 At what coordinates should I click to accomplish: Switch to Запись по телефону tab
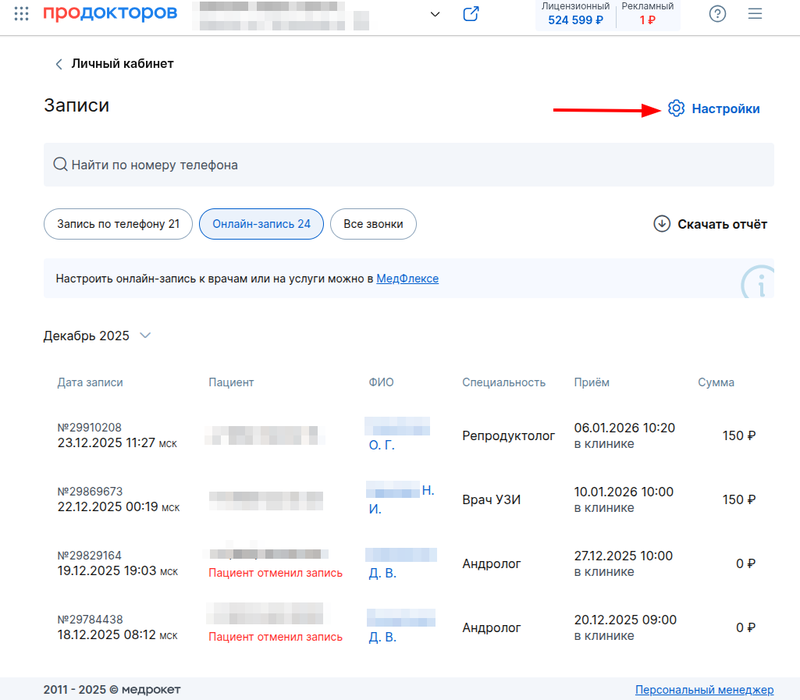click(x=118, y=224)
